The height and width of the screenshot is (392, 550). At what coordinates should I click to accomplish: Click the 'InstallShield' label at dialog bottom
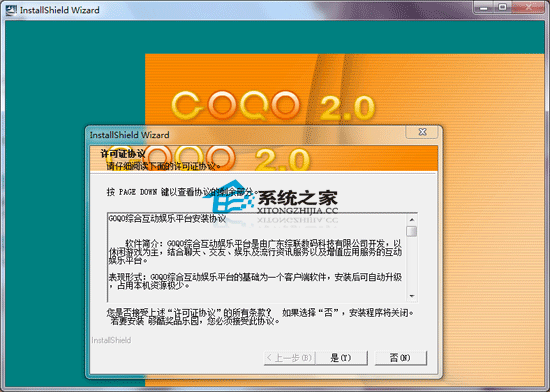point(111,340)
